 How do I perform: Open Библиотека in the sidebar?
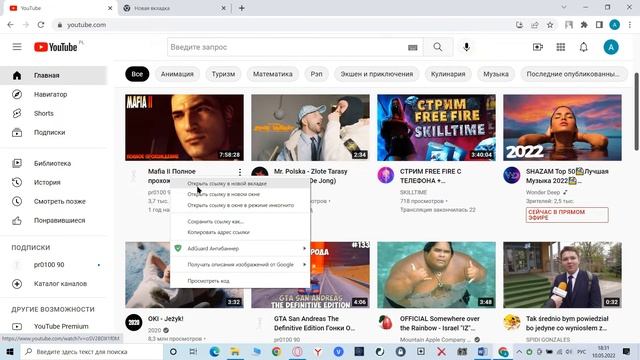[53, 163]
